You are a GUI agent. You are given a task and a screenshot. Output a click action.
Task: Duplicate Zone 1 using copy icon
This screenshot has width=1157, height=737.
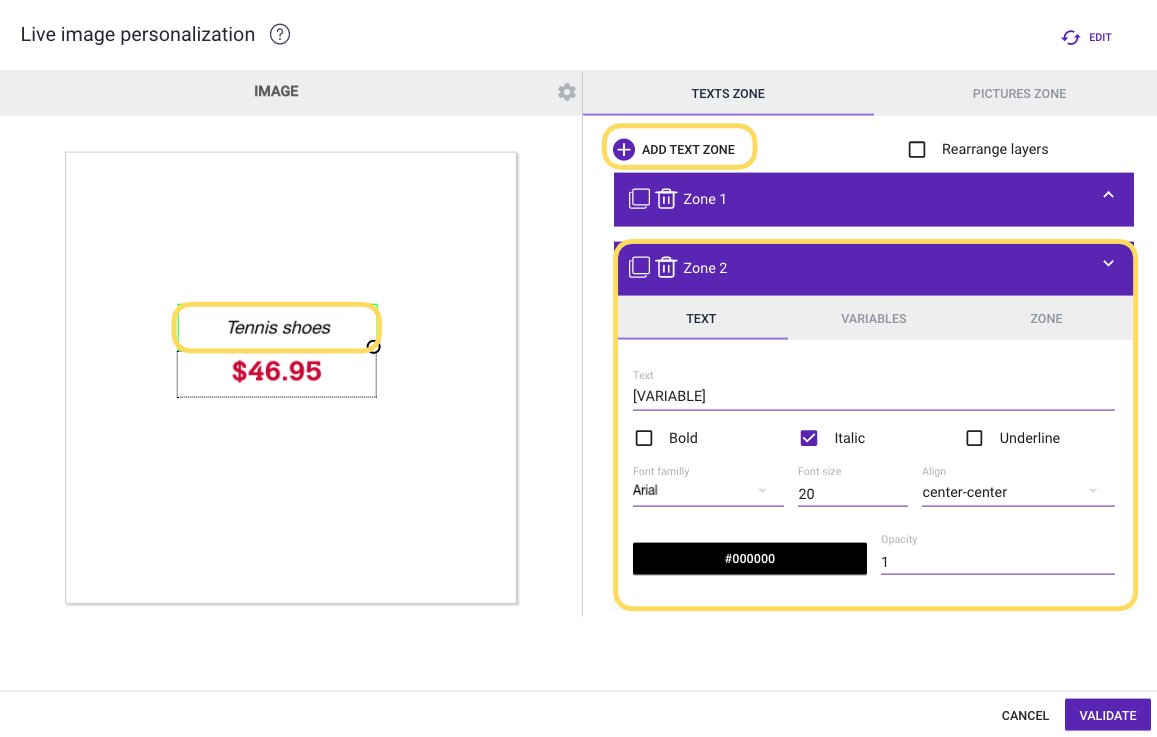[x=639, y=199]
